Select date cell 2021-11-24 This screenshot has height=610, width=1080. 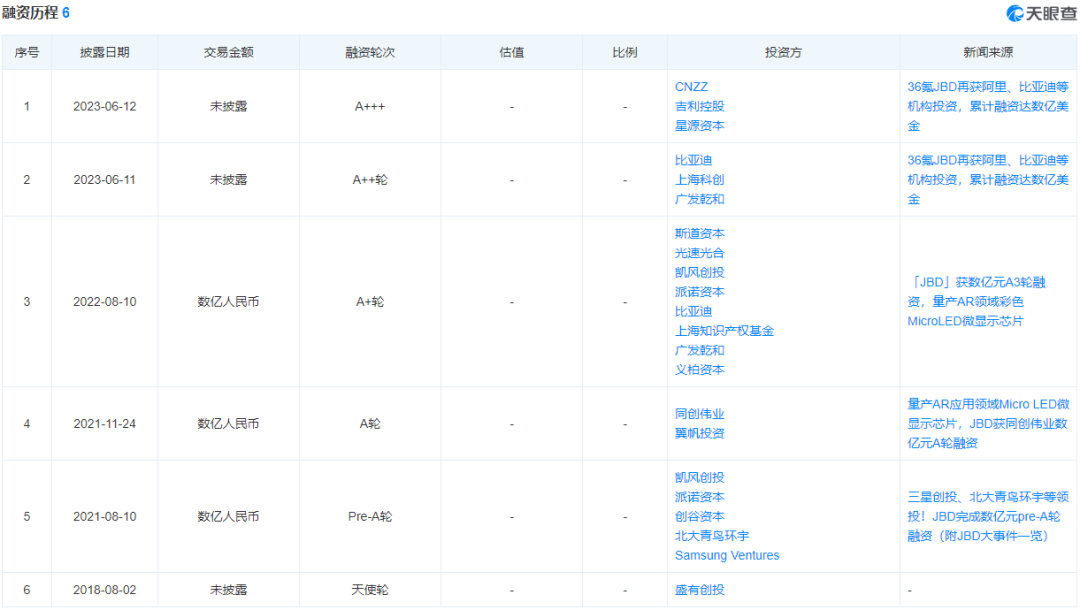(x=105, y=424)
